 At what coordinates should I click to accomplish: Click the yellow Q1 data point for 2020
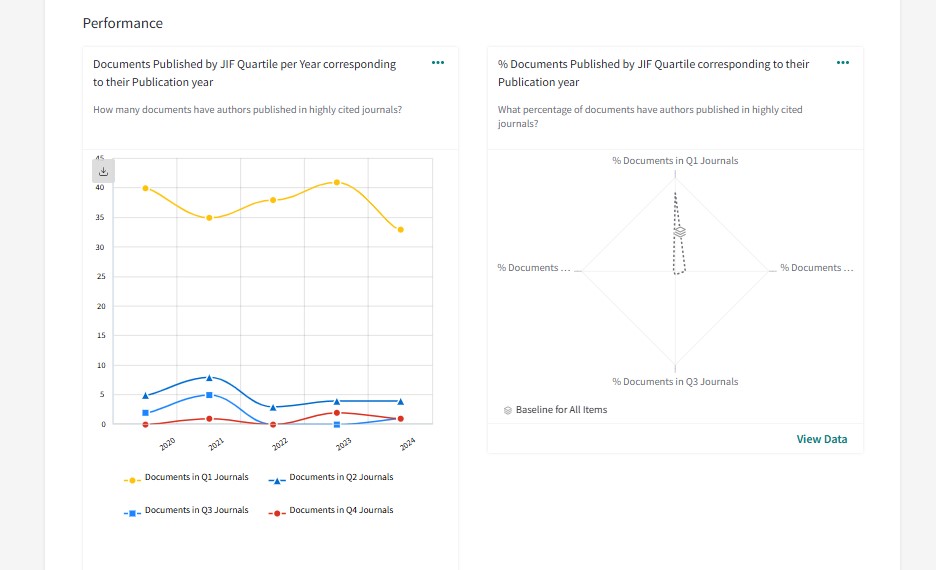pos(146,188)
